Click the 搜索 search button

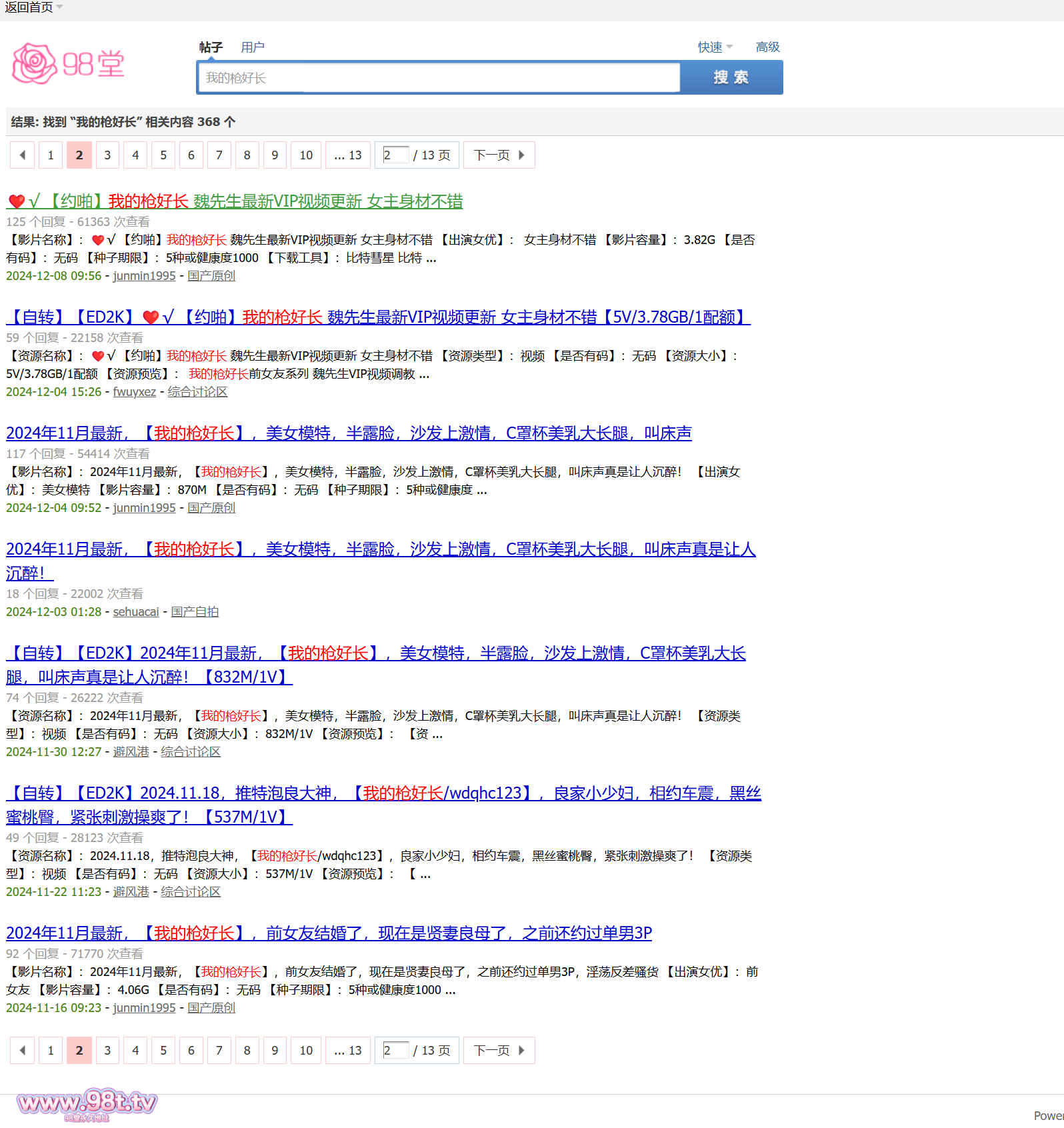[x=731, y=77]
